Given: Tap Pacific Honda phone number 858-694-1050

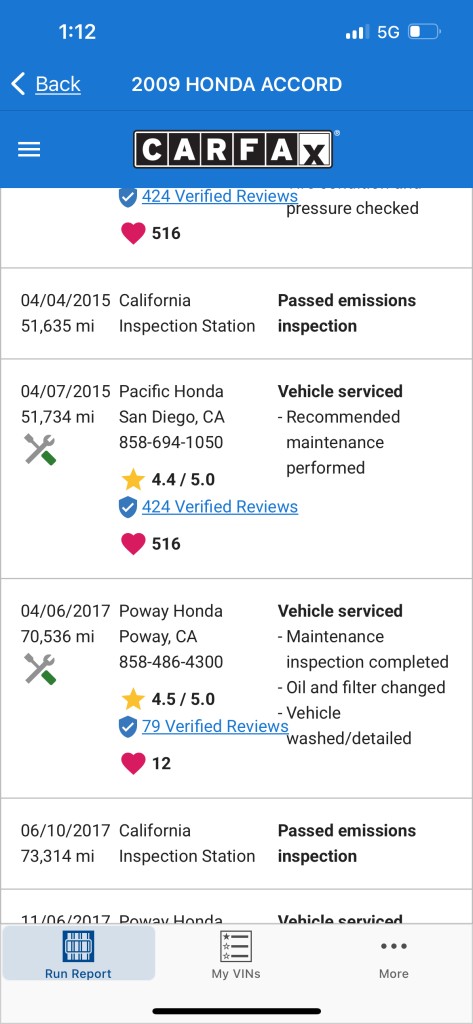Looking at the screenshot, I should point(171,443).
